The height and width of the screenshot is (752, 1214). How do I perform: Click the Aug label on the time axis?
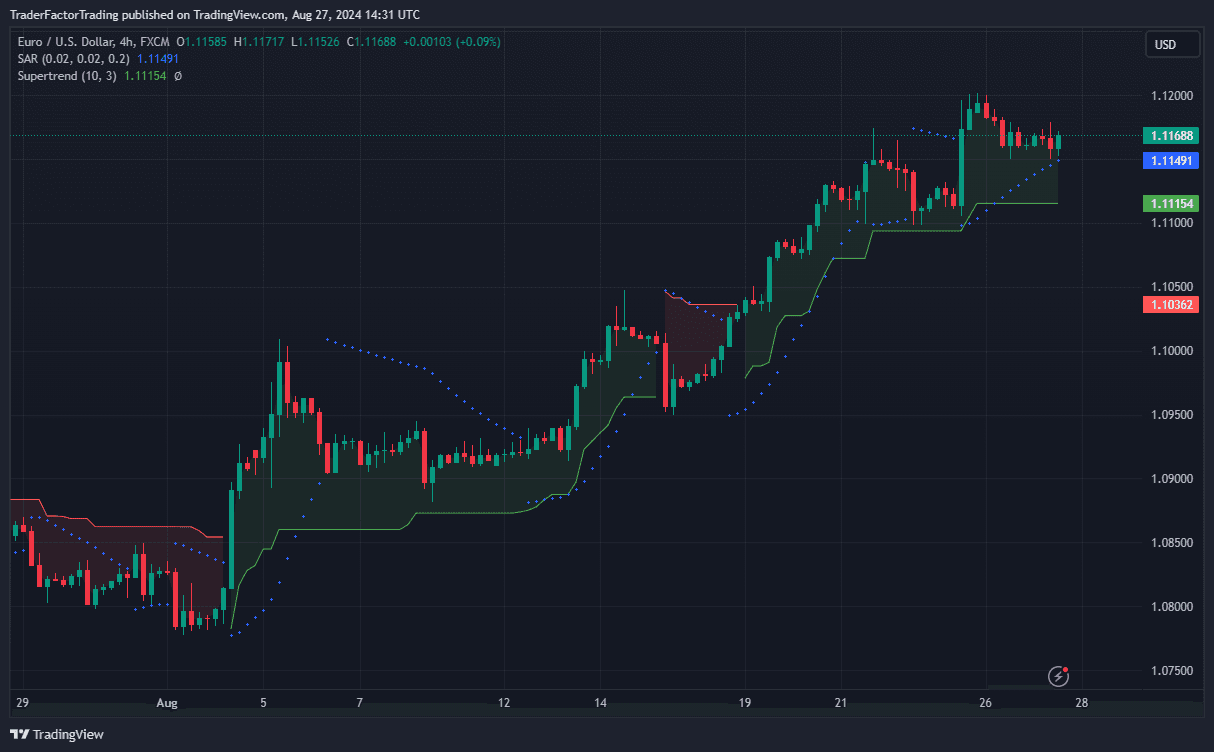pyautogui.click(x=167, y=703)
